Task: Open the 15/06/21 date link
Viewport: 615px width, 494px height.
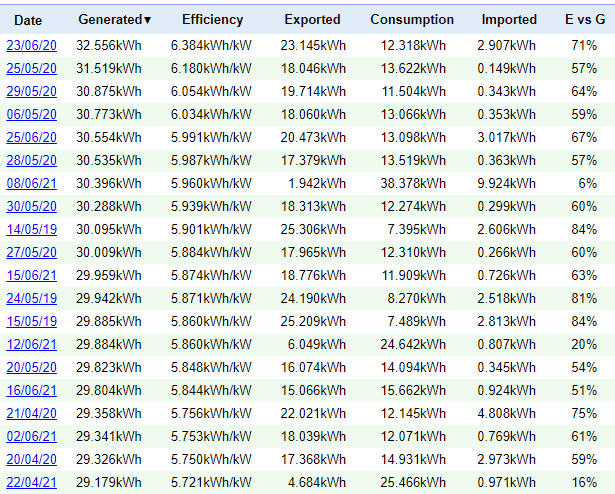Action: click(x=31, y=275)
